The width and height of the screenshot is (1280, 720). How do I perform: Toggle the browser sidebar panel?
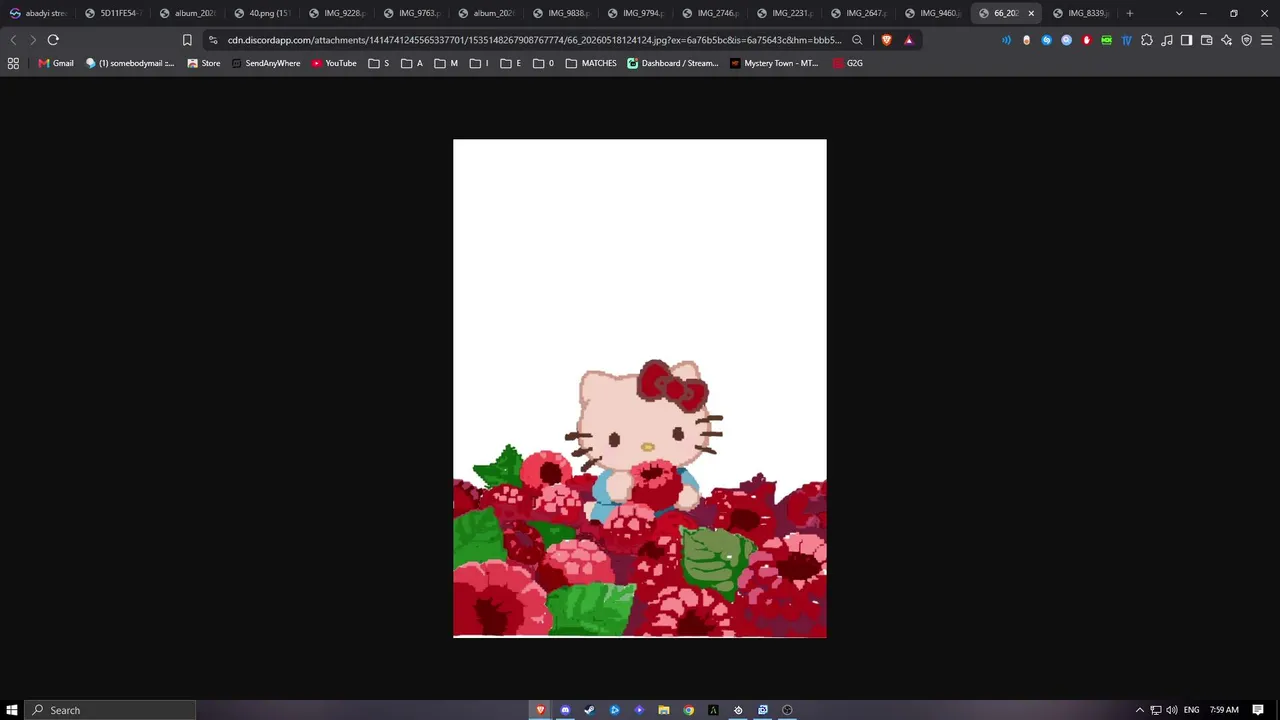(x=1186, y=40)
